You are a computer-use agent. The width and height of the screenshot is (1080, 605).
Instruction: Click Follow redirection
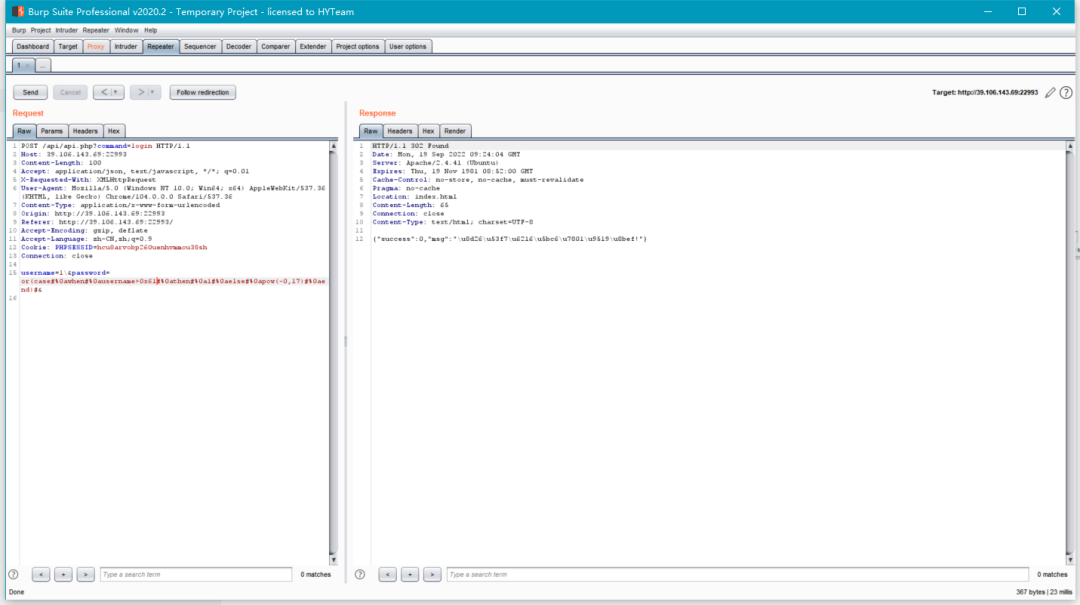coord(202,92)
